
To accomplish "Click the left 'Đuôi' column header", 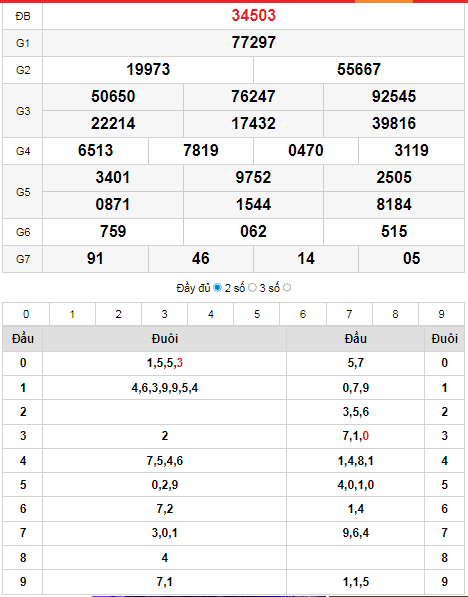I will (x=165, y=338).
